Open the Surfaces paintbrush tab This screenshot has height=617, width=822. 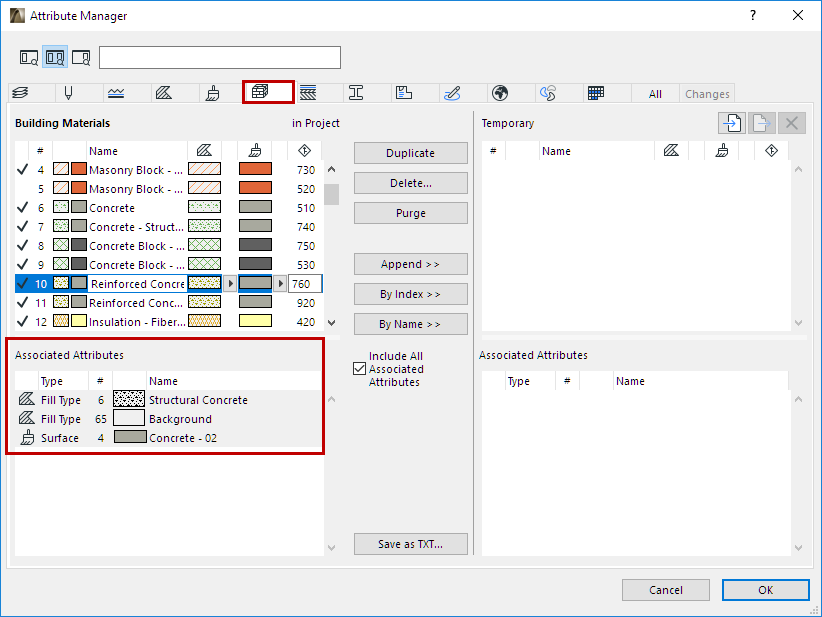pos(212,93)
